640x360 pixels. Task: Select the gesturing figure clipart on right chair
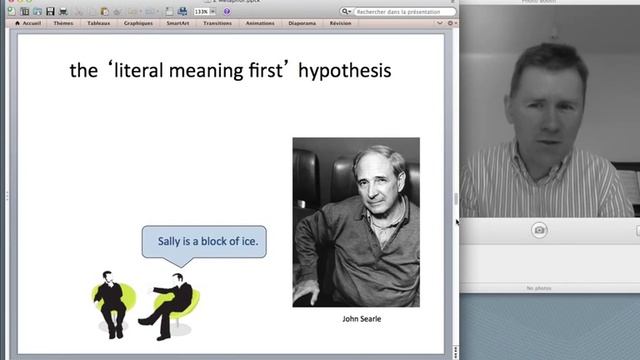point(169,306)
